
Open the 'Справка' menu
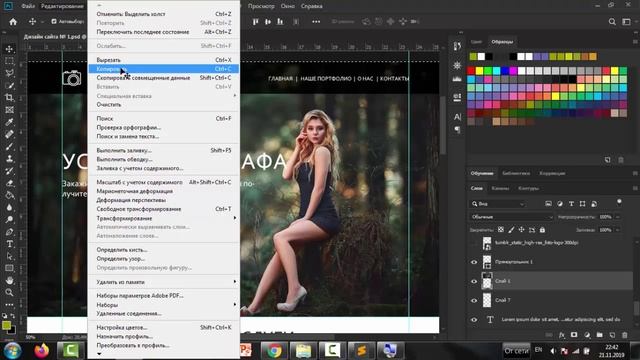(311, 6)
